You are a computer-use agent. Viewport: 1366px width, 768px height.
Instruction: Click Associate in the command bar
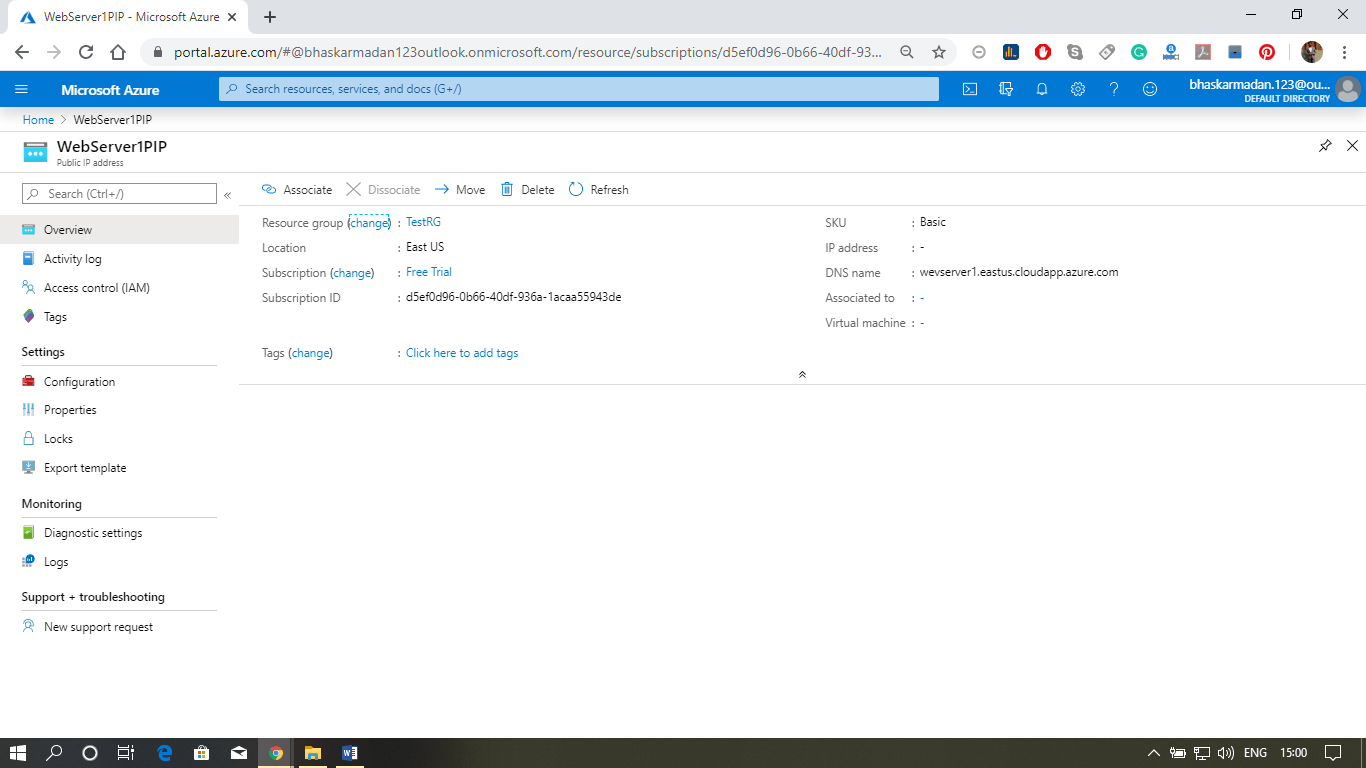(x=297, y=190)
